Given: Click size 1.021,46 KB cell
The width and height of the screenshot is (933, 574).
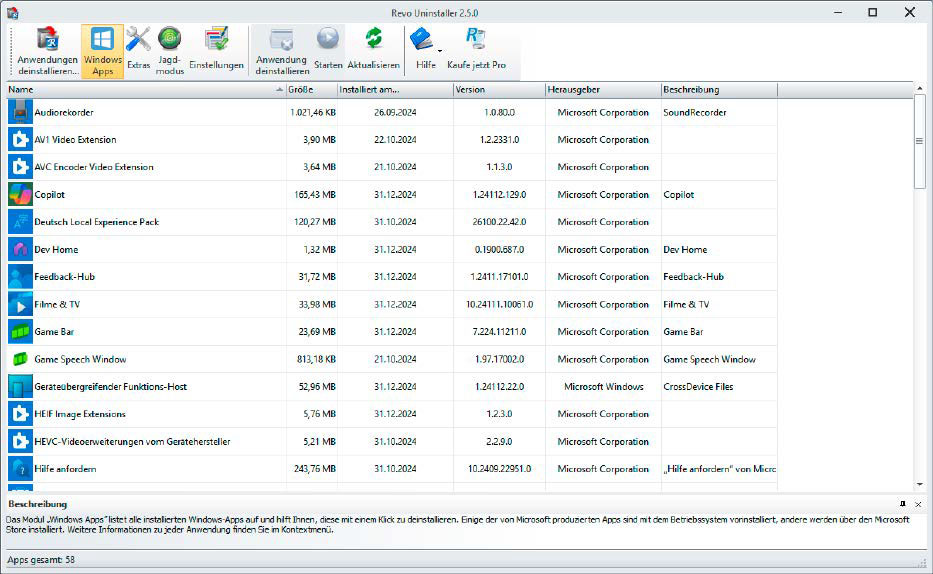Looking at the screenshot, I should click(313, 112).
